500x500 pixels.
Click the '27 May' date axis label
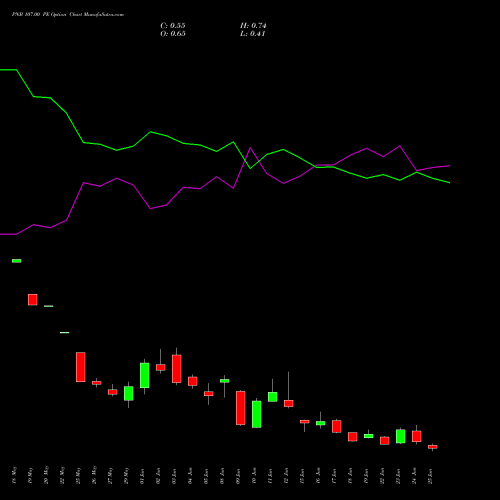pyautogui.click(x=110, y=475)
